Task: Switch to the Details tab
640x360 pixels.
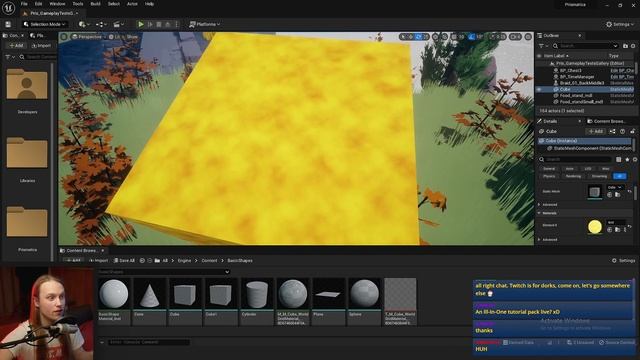Action: click(550, 121)
